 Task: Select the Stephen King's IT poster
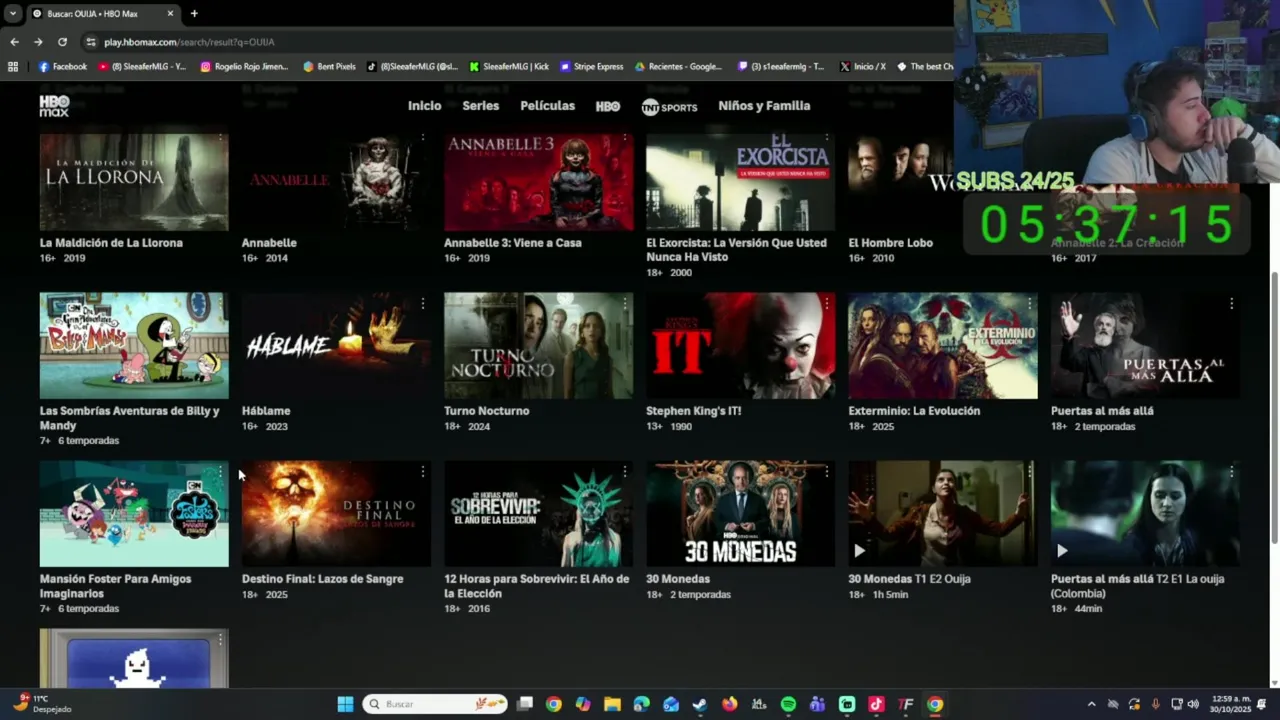(x=740, y=346)
